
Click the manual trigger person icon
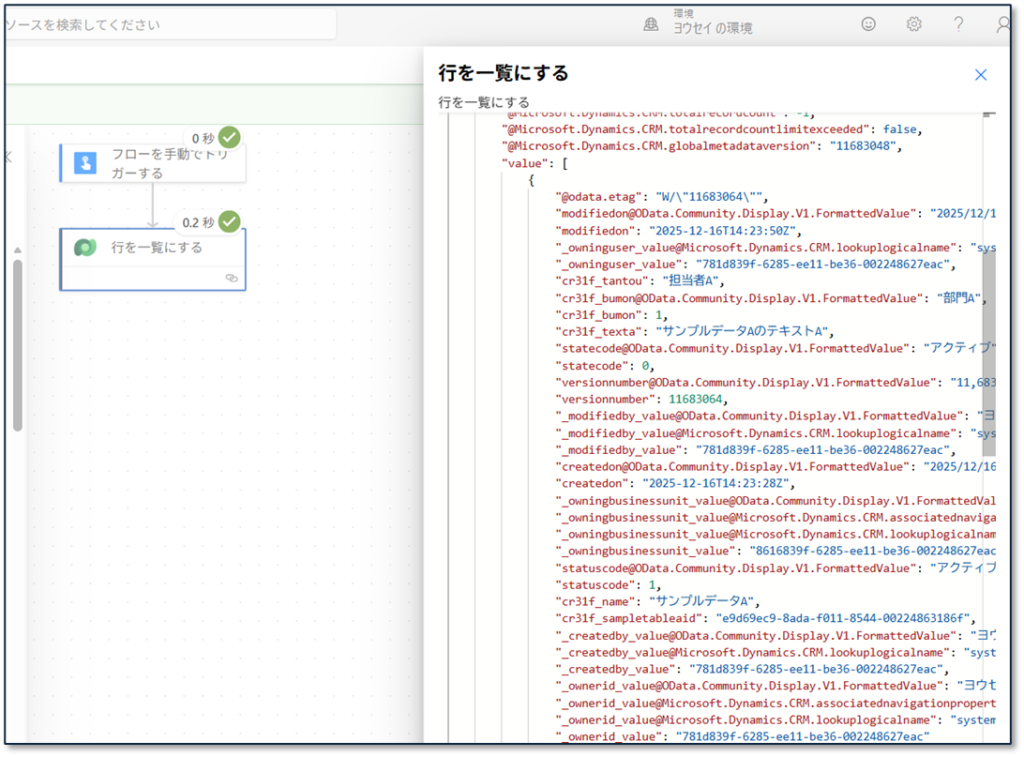pyautogui.click(x=85, y=164)
